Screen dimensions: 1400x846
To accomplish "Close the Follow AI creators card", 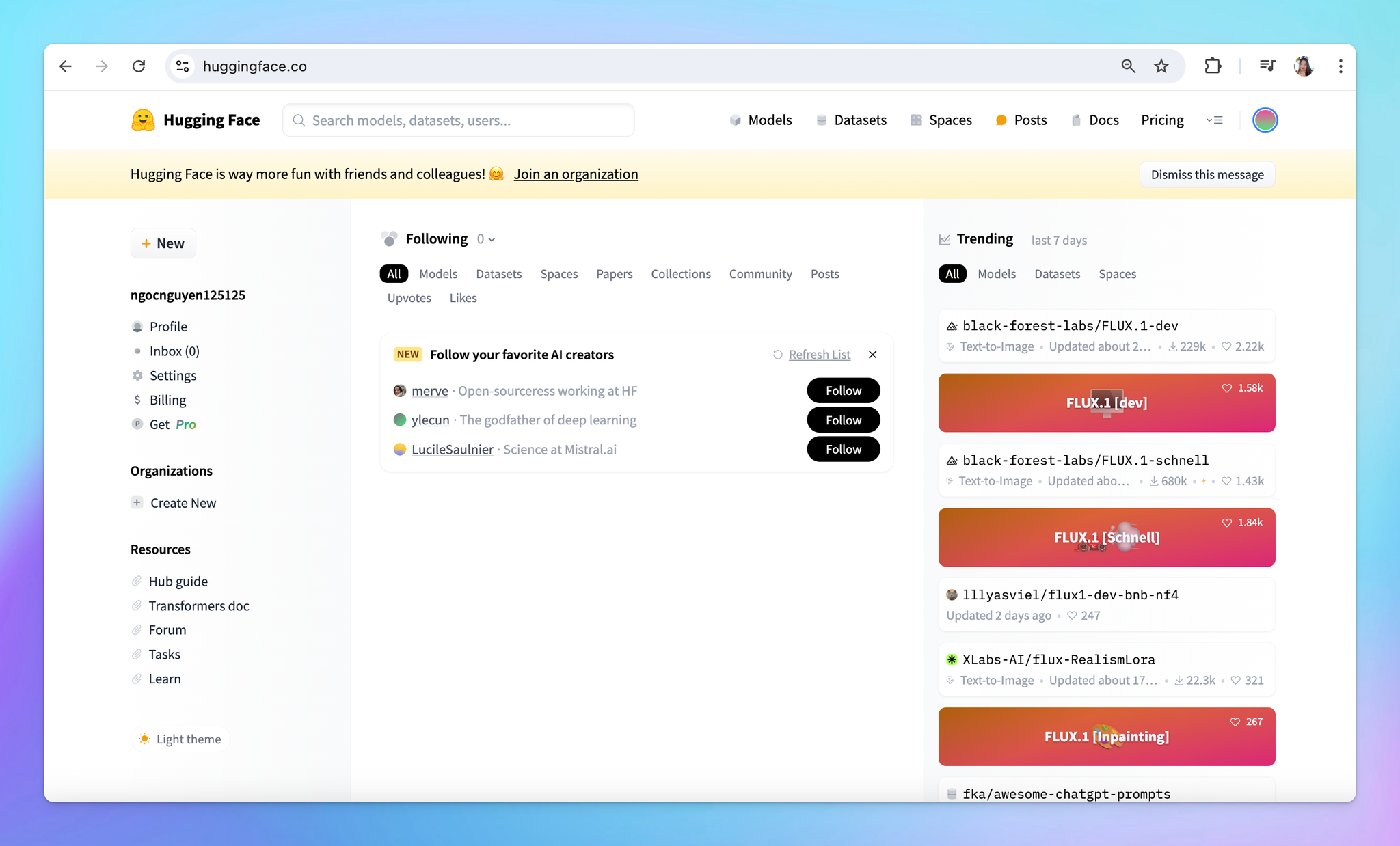I will pos(873,355).
